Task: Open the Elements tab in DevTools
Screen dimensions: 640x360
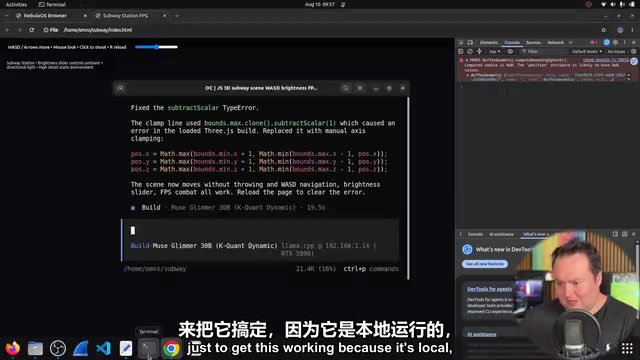Action: 489,42
